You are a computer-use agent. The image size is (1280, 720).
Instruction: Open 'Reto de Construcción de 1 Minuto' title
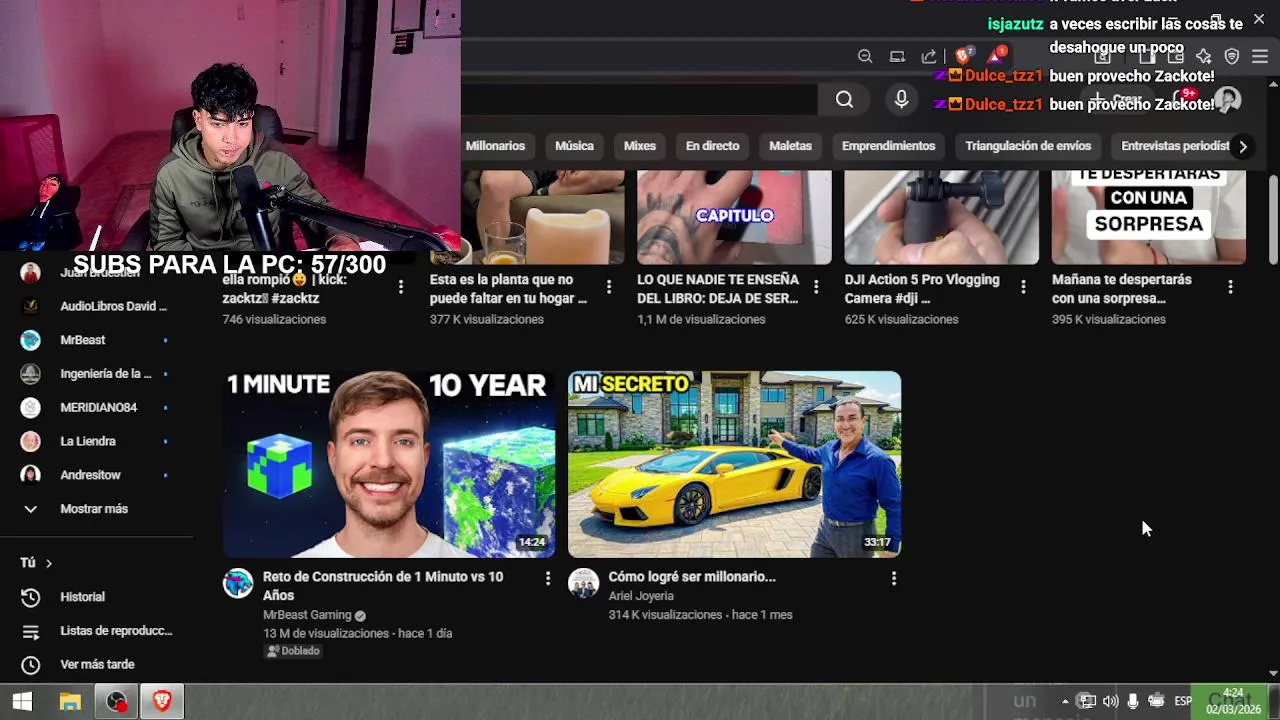[x=383, y=586]
